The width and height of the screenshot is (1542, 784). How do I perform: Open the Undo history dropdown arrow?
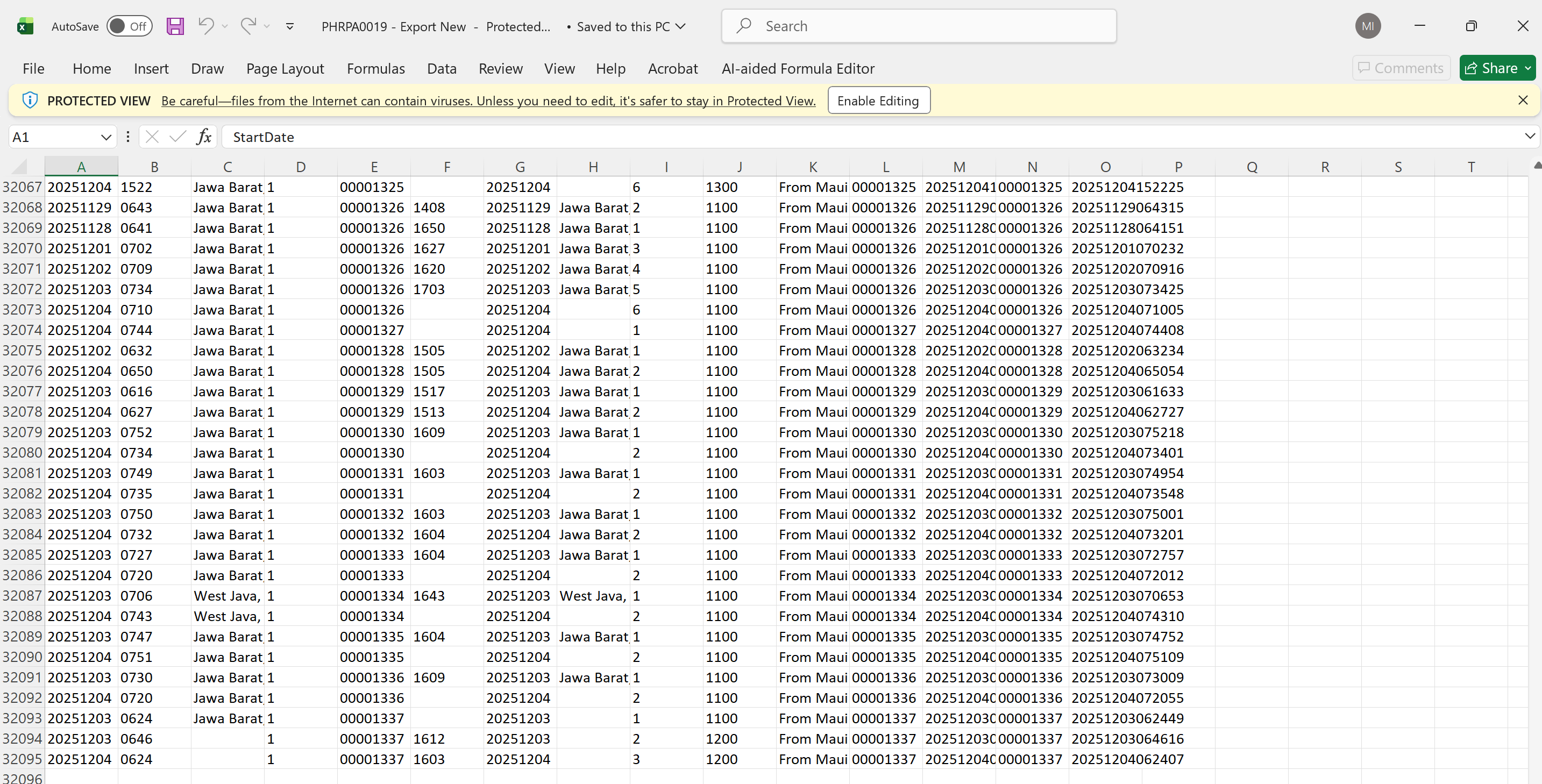tap(225, 26)
